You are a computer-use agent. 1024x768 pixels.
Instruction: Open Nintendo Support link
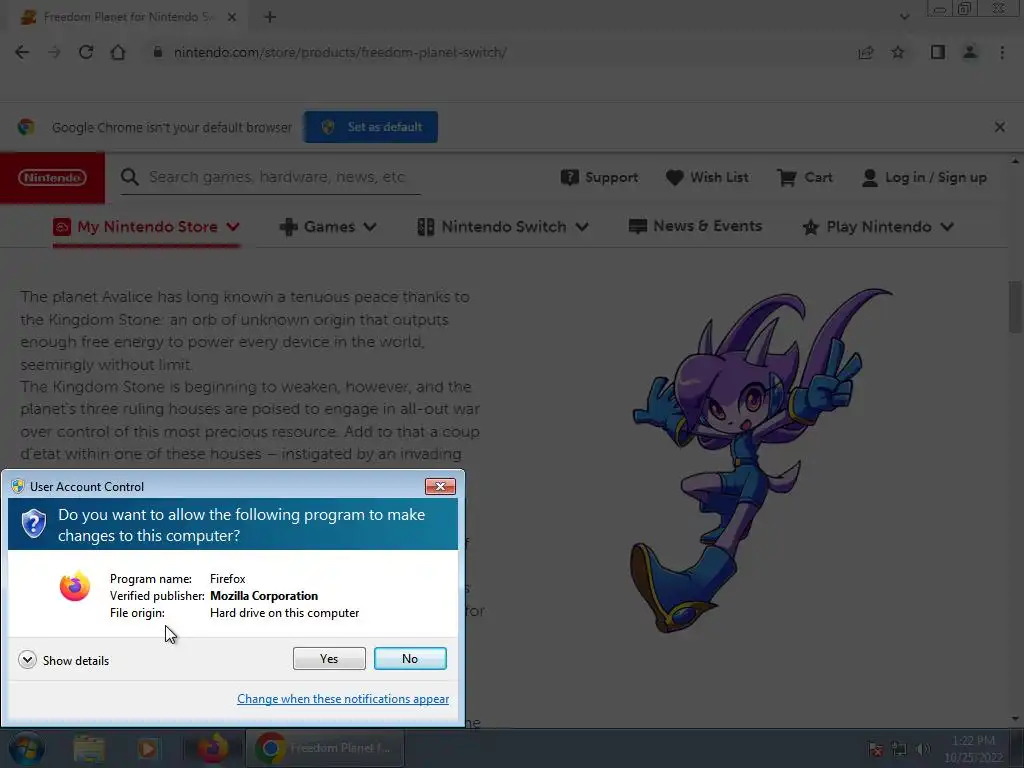600,177
